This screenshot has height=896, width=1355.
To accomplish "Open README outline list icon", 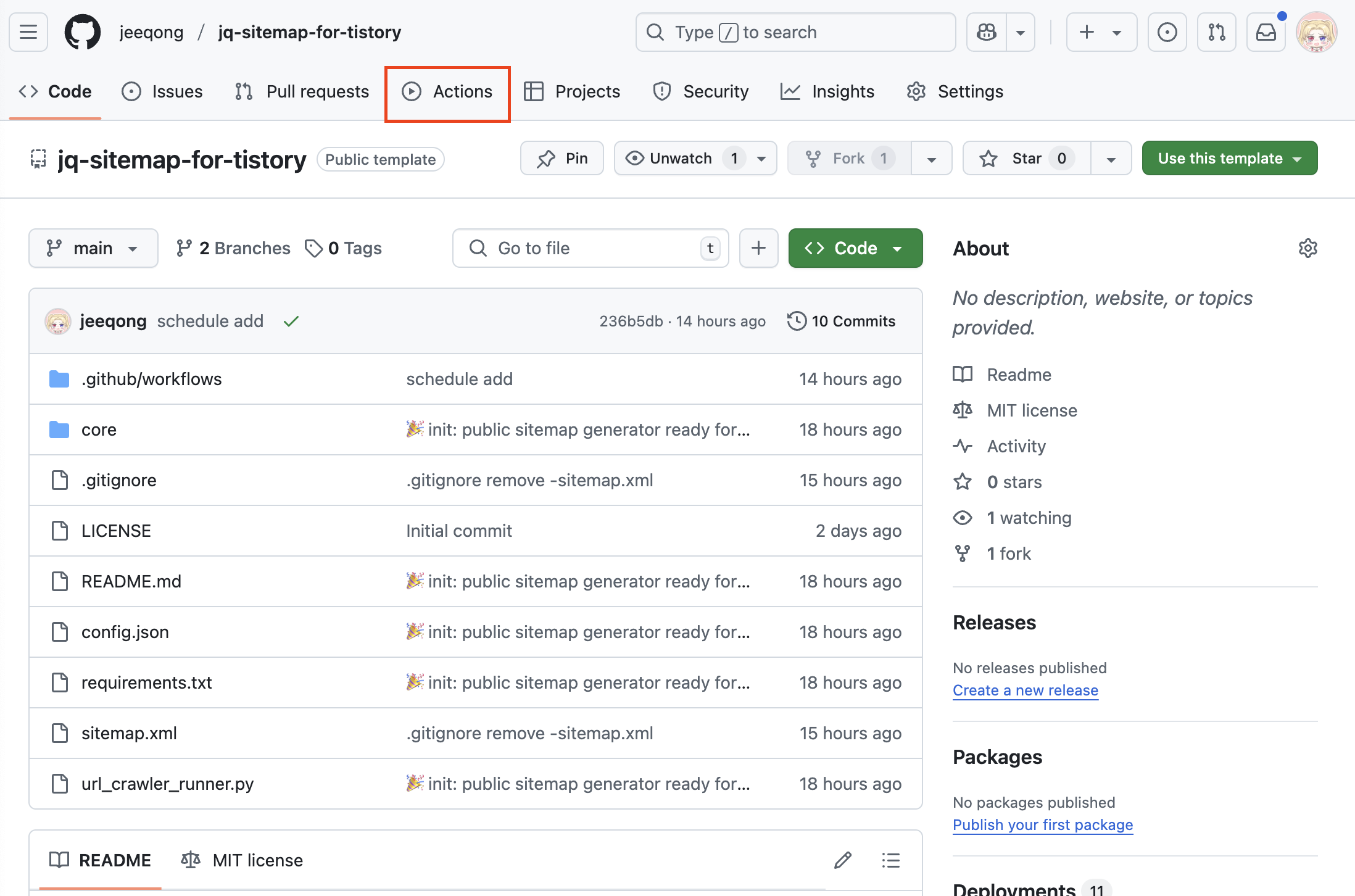I will [x=890, y=860].
